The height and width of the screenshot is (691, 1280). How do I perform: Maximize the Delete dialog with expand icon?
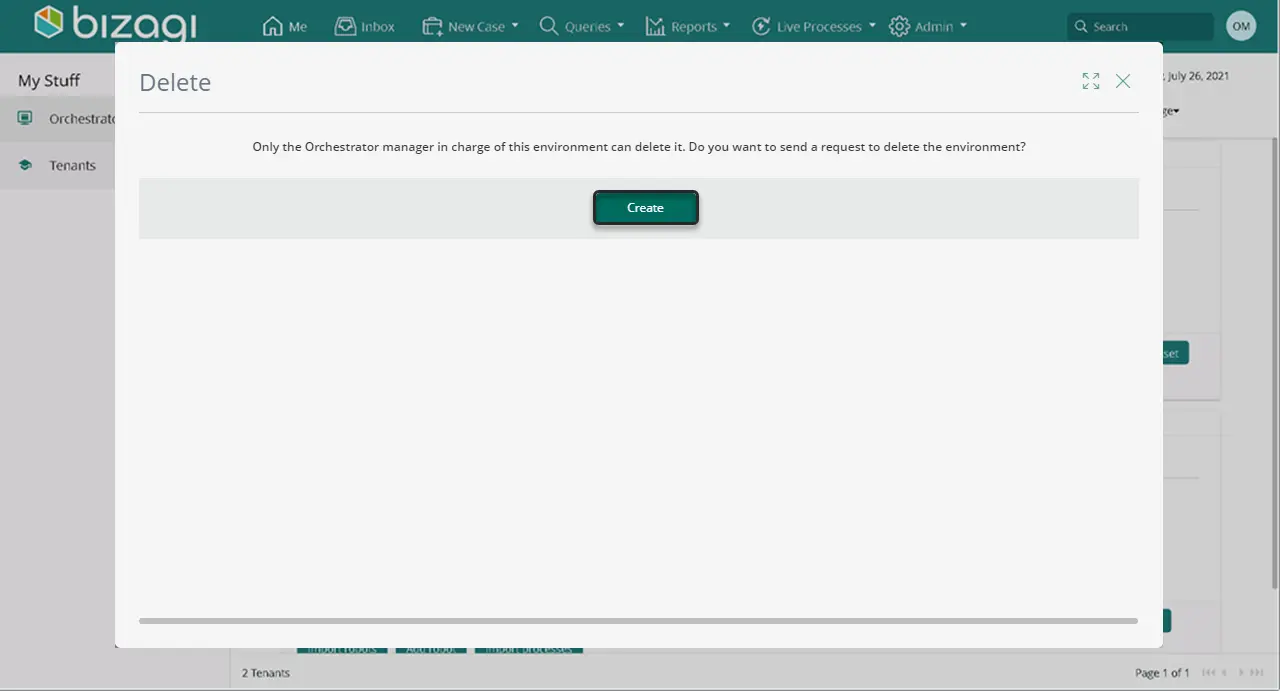pyautogui.click(x=1091, y=81)
